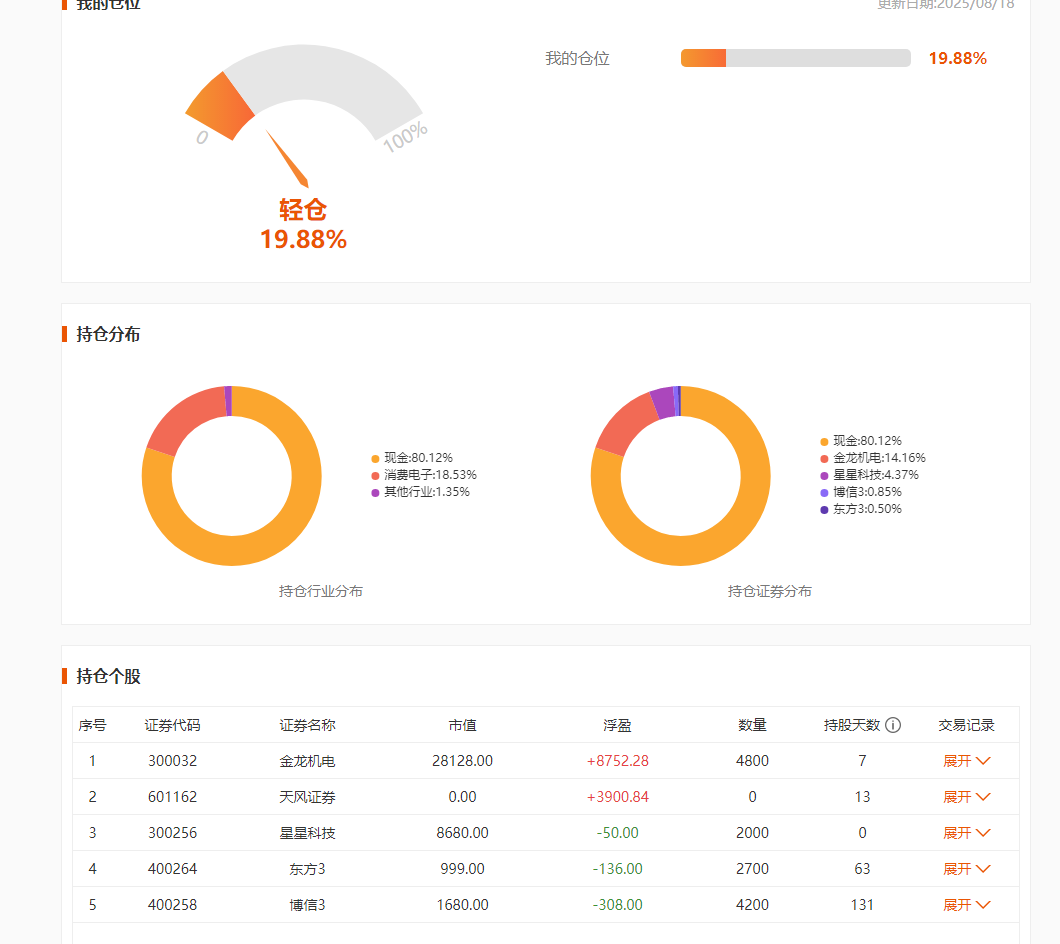Click stock name 东方3 in table

[308, 868]
